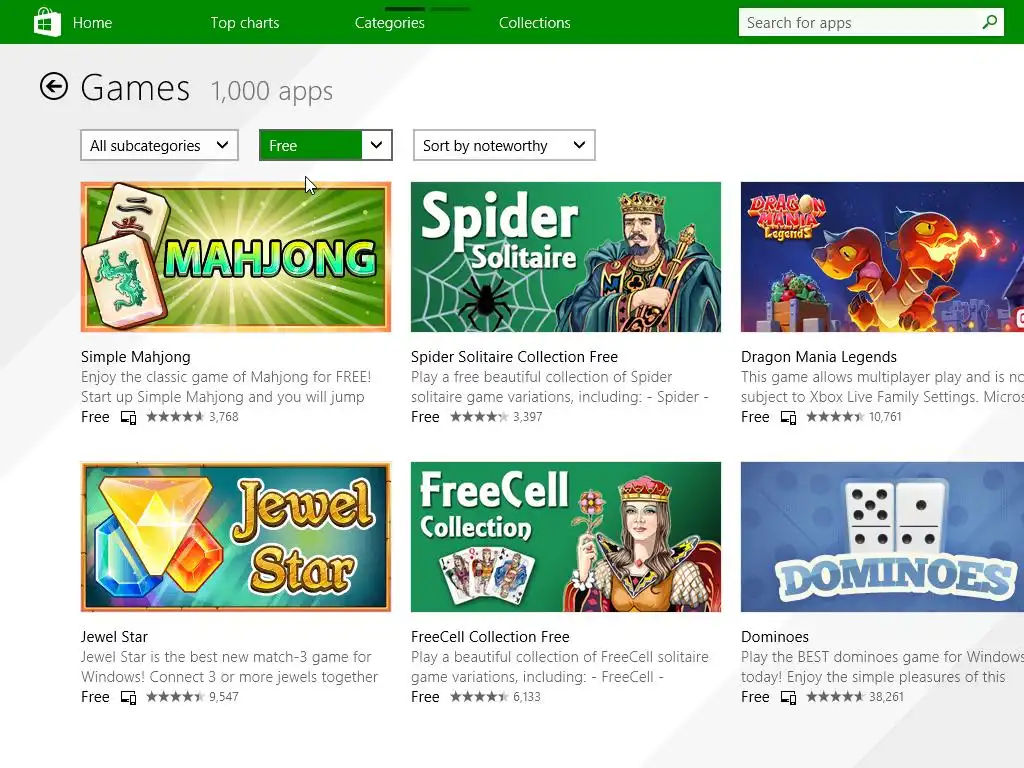Image resolution: width=1024 pixels, height=768 pixels.
Task: Expand the Free price filter dropdown
Action: coord(324,145)
